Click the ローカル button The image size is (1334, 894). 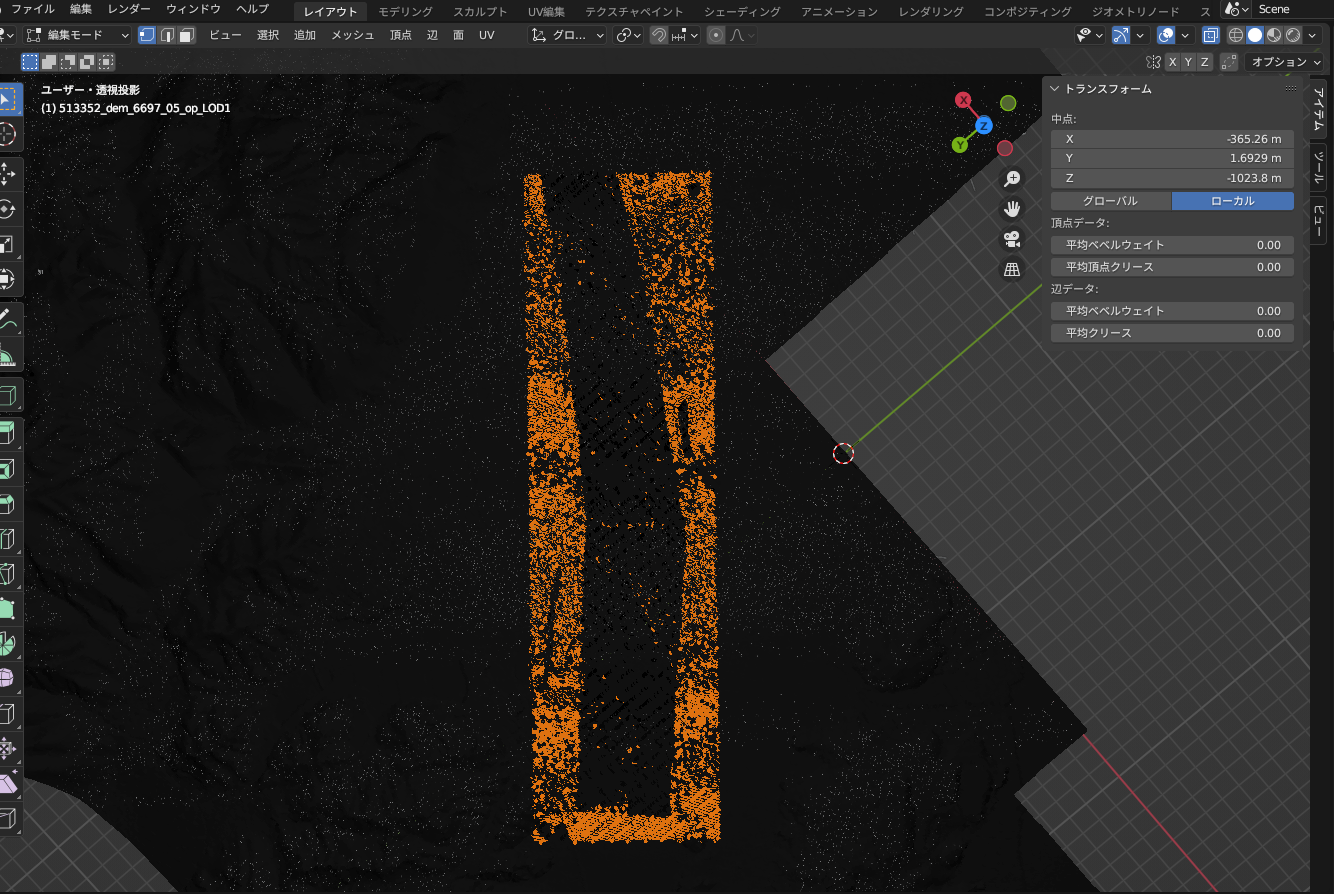tap(1232, 201)
